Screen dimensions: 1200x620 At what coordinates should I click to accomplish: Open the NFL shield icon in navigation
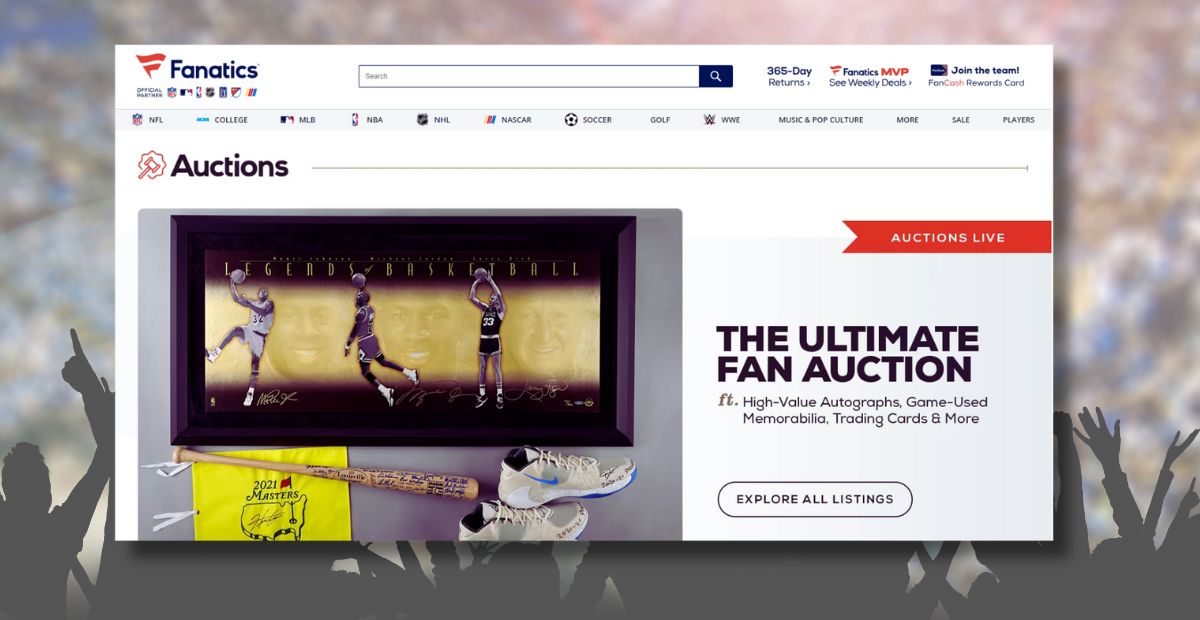pos(138,120)
